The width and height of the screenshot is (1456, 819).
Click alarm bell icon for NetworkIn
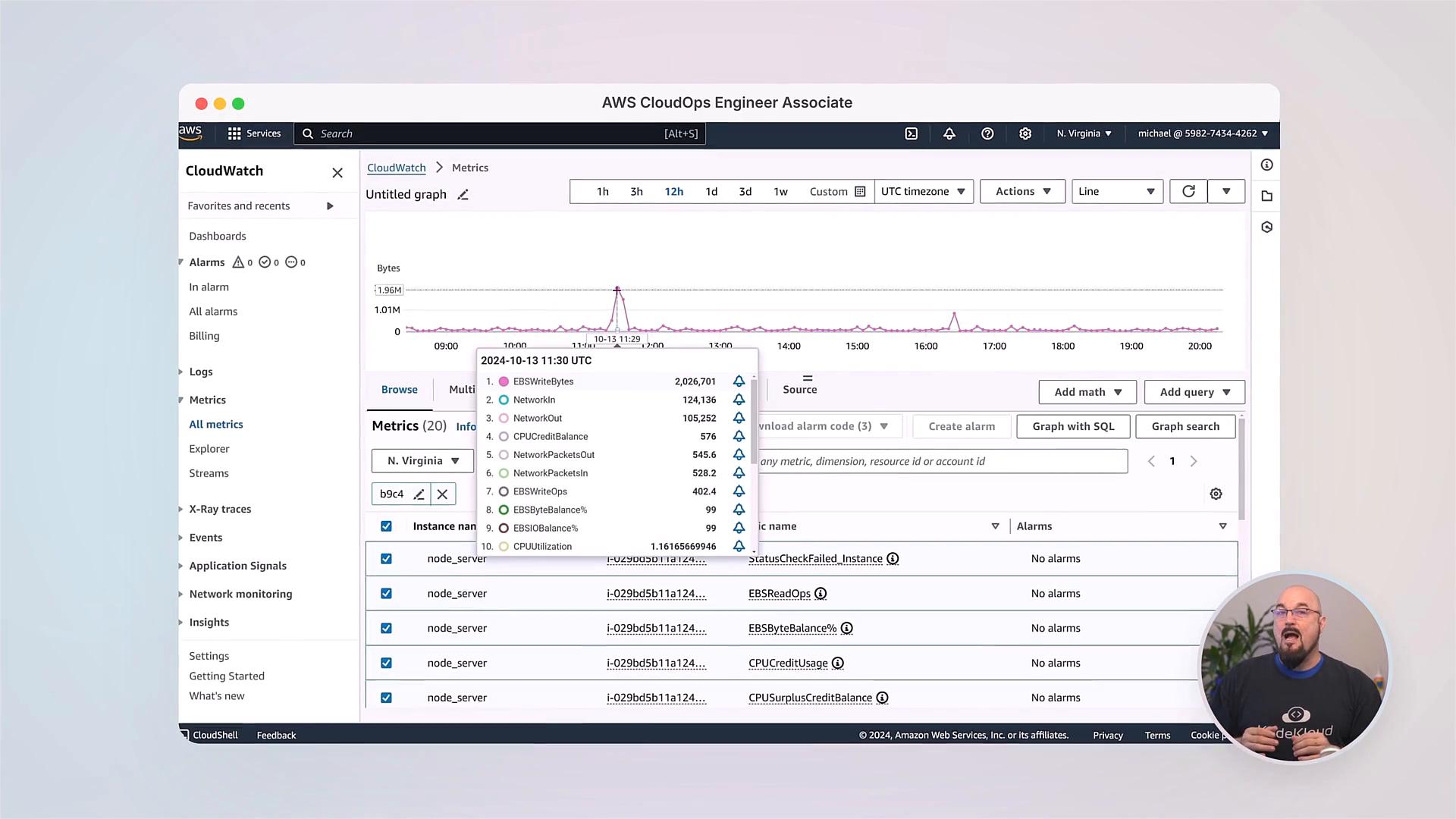(x=739, y=400)
